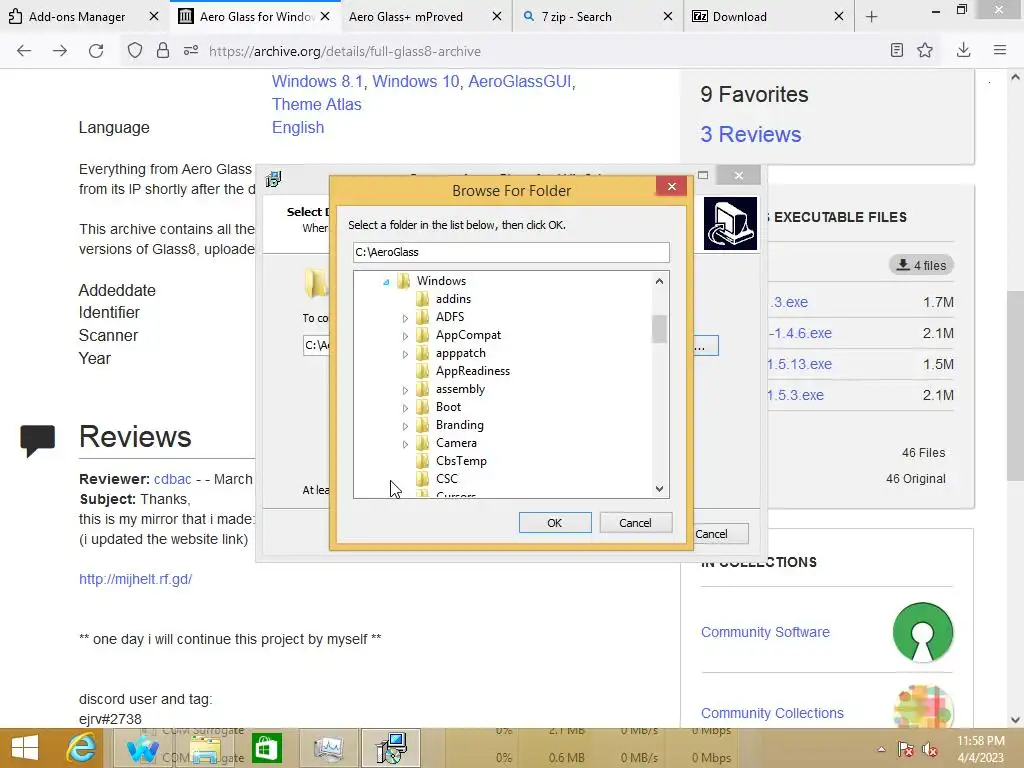
Task: Open the site permissions icon in address bar
Action: [x=191, y=51]
